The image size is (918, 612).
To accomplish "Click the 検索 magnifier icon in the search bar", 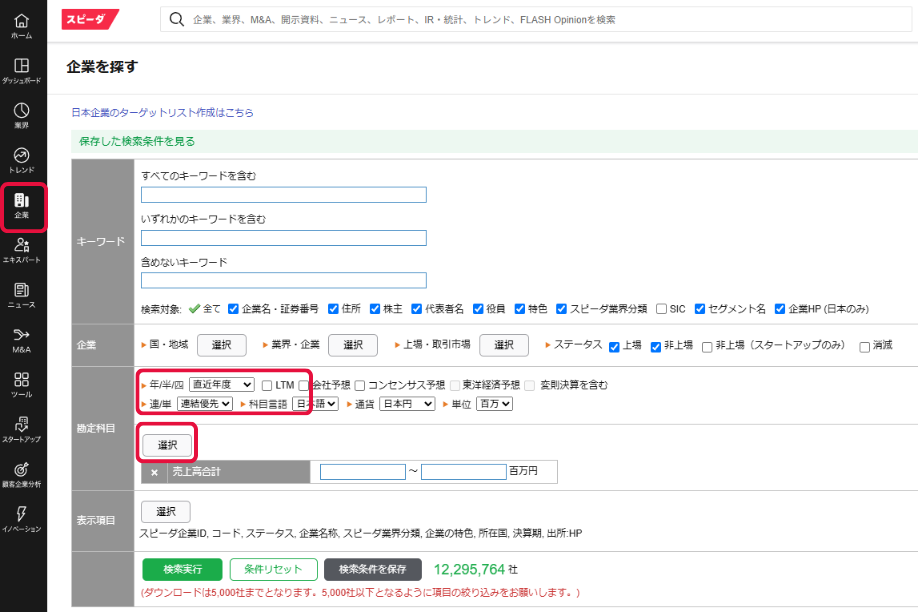I will pyautogui.click(x=174, y=19).
